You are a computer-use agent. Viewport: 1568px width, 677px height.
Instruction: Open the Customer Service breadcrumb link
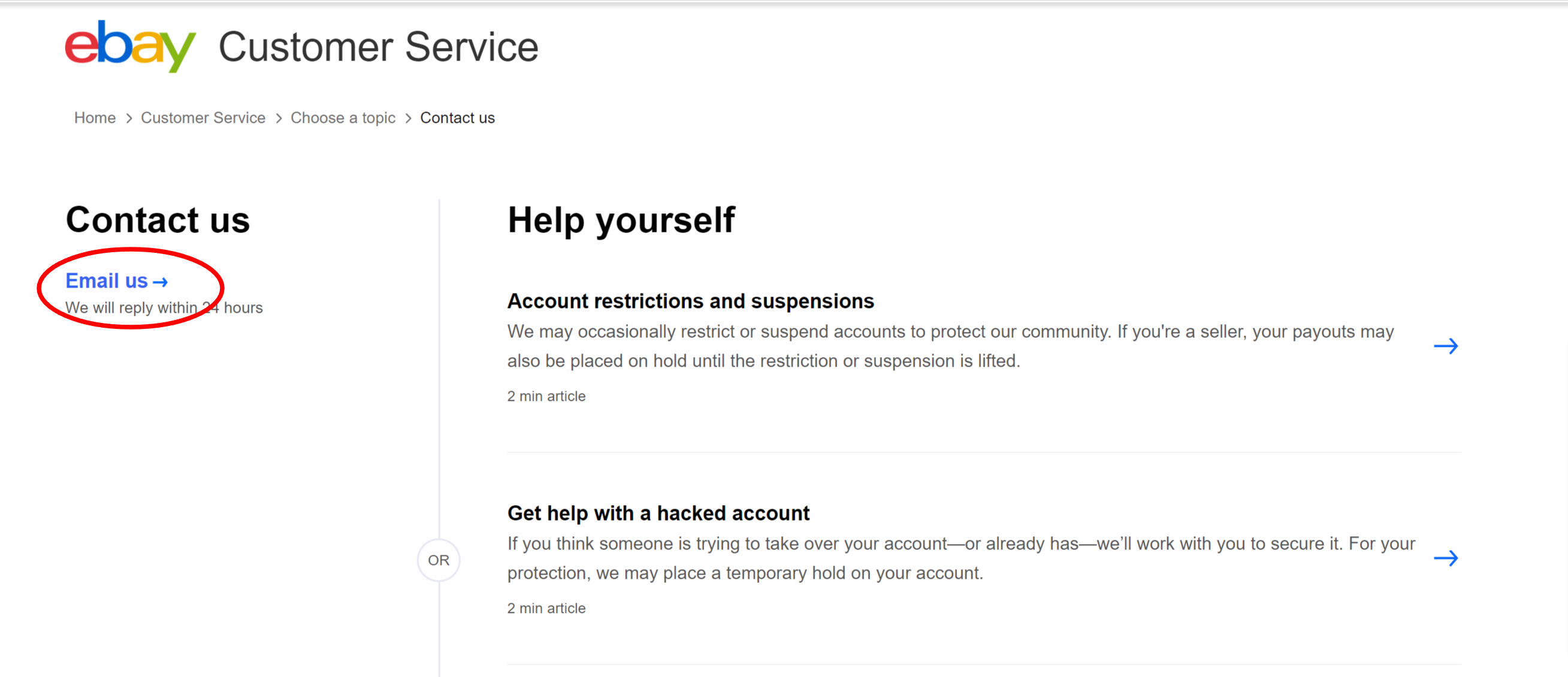(x=203, y=117)
